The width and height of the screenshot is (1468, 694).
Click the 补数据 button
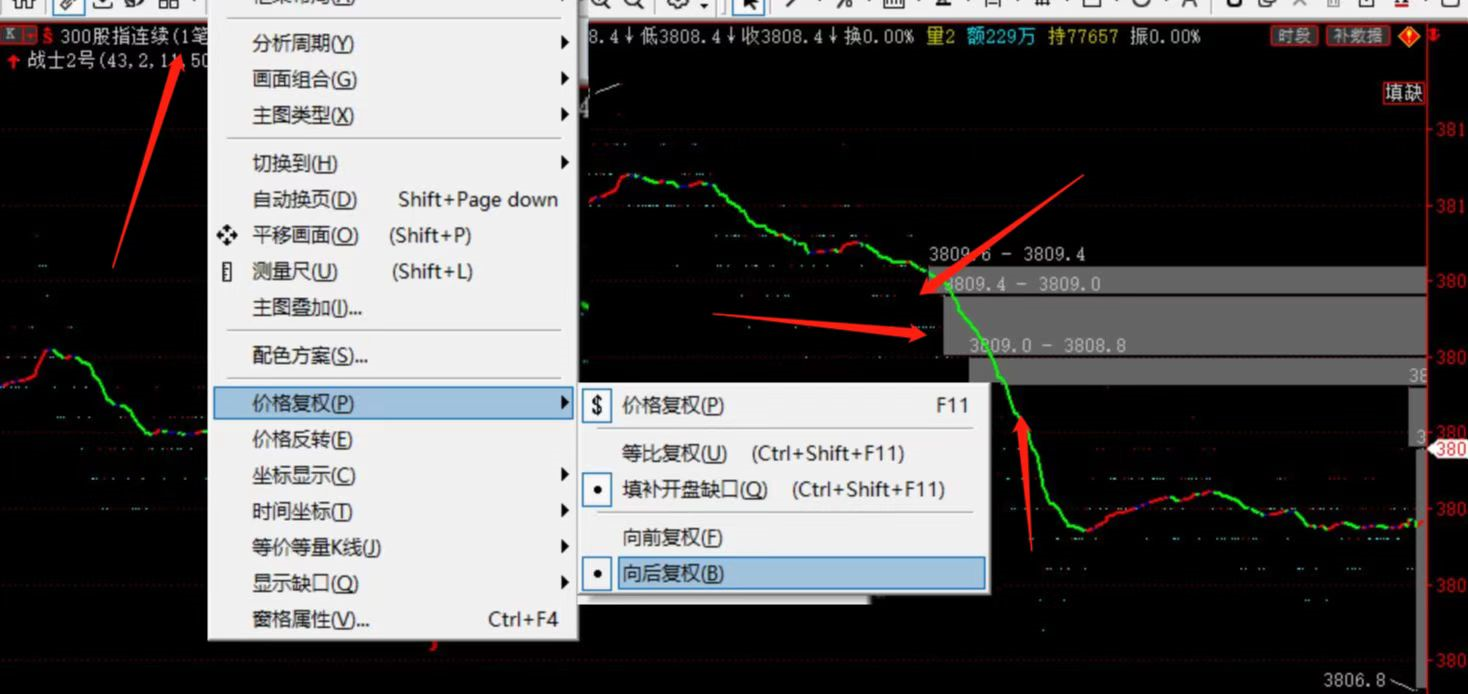coord(1358,36)
